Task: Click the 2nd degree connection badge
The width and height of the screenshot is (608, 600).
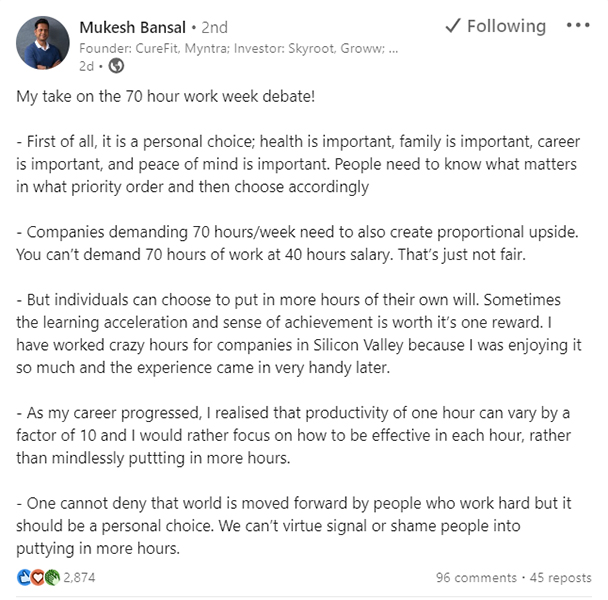Action: pyautogui.click(x=215, y=27)
